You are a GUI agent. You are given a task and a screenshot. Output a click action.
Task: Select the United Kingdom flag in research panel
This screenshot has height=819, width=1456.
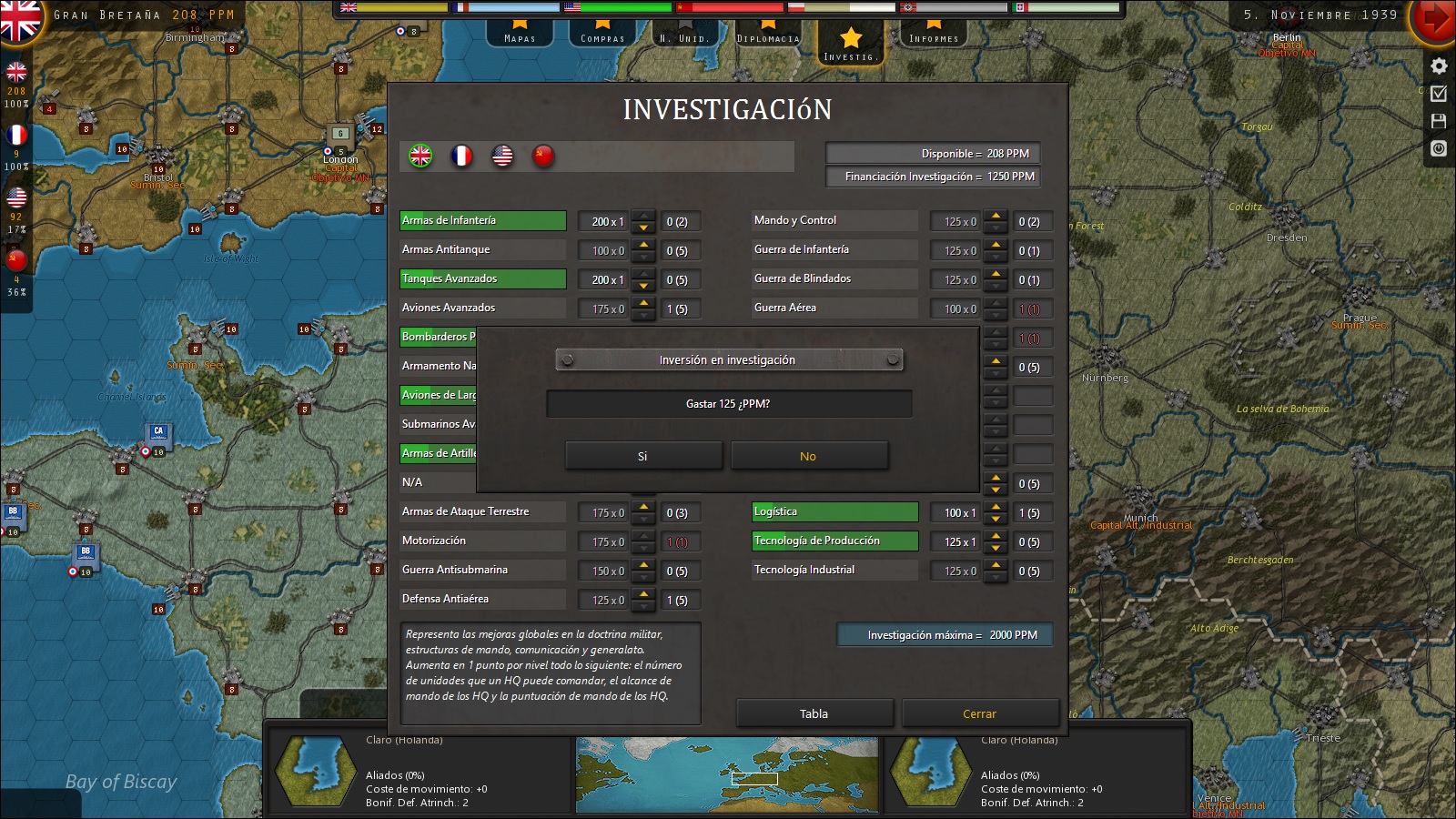[420, 156]
